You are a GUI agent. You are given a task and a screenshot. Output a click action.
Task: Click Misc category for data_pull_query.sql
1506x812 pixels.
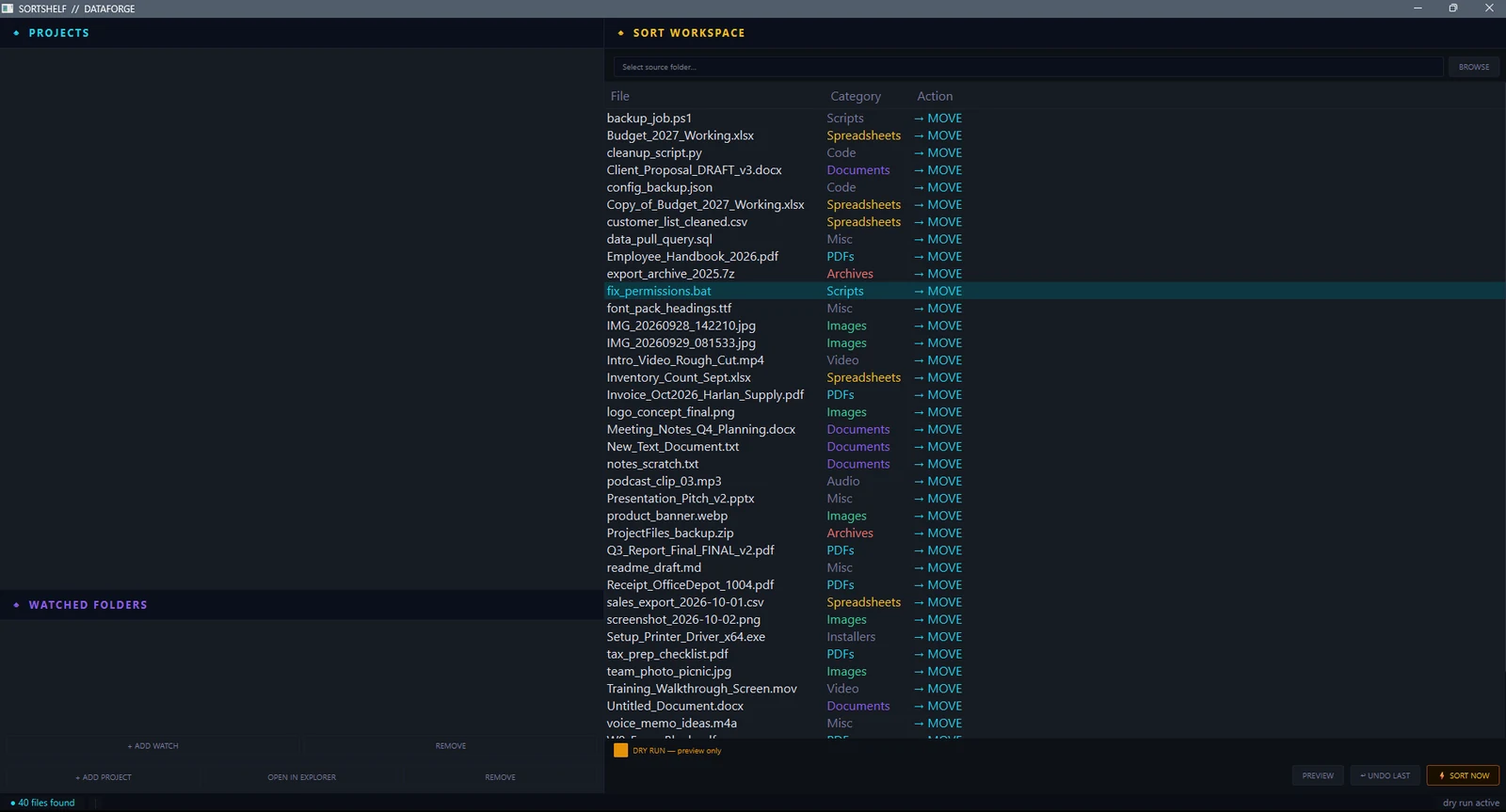click(x=840, y=239)
